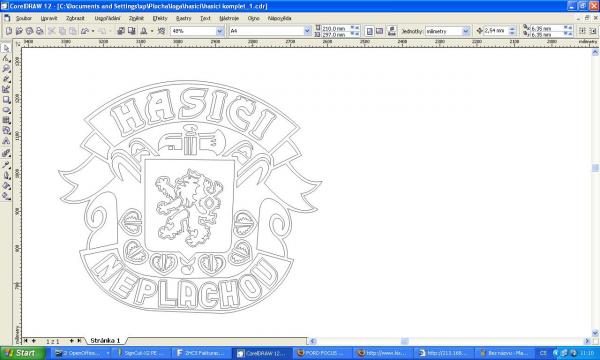Image resolution: width=600 pixels, height=360 pixels.
Task: Click the Save icon in toolbar
Action: pyautogui.click(x=29, y=31)
